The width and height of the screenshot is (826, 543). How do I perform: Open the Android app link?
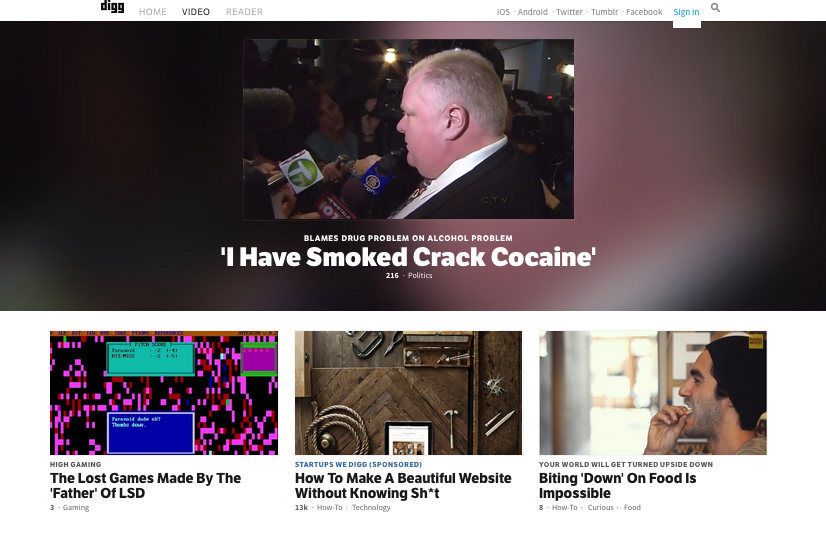(533, 12)
